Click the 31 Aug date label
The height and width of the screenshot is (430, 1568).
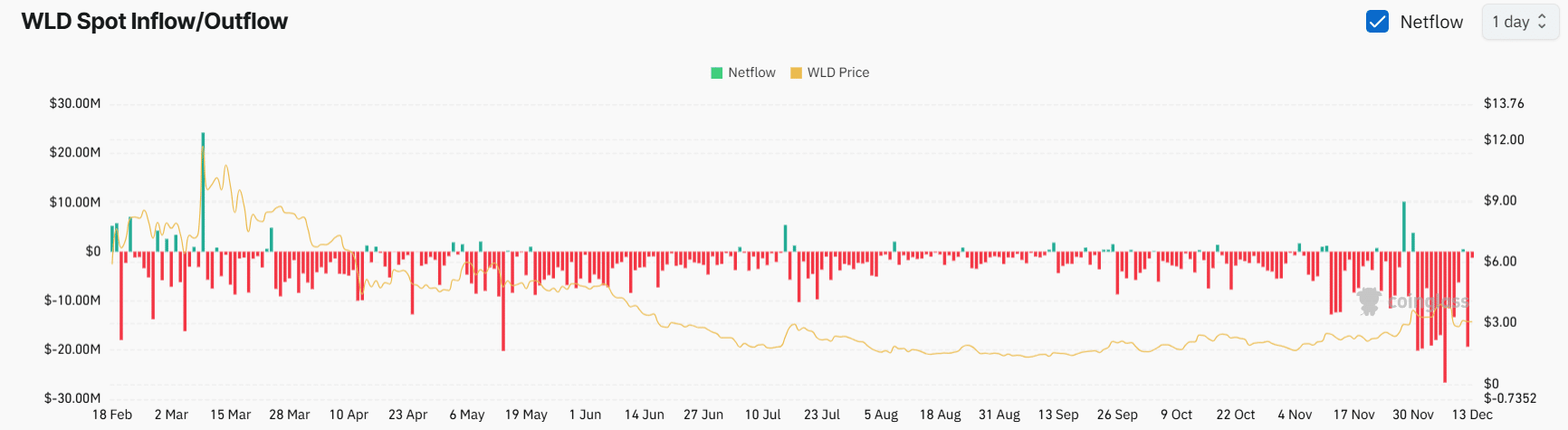[999, 415]
